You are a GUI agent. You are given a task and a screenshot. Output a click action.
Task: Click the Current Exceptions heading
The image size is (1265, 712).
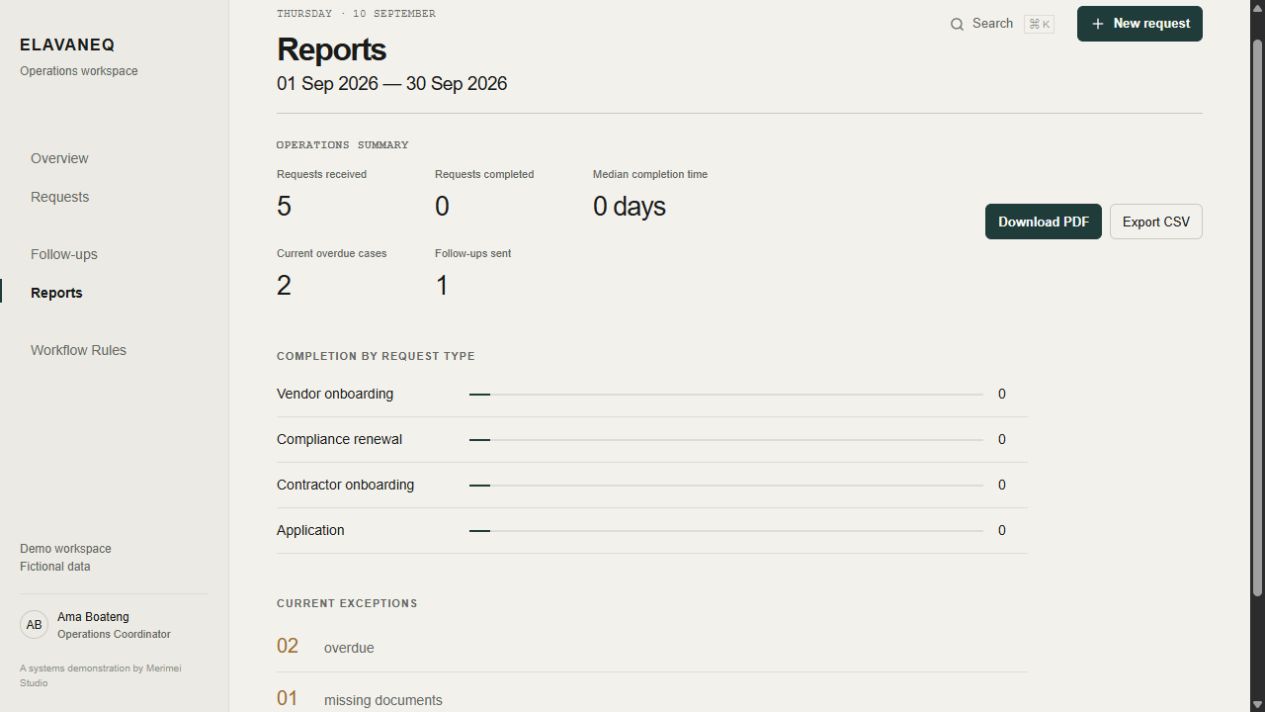tap(347, 603)
